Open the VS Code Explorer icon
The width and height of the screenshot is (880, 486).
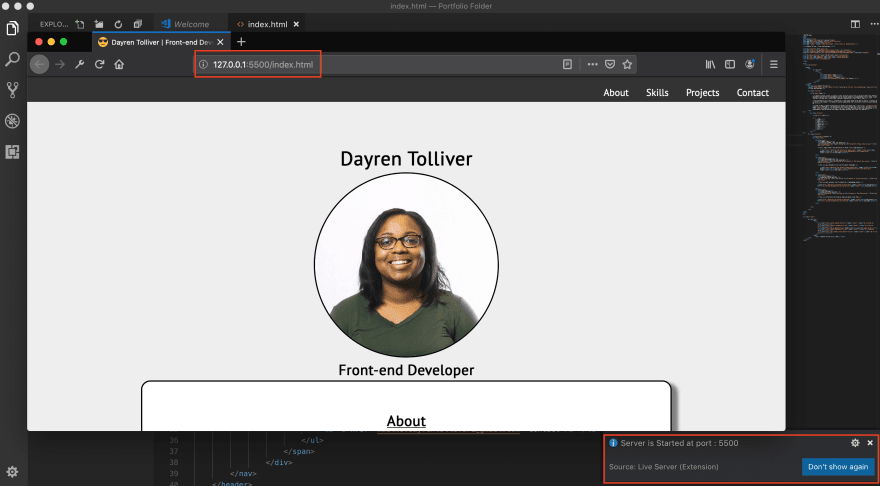click(x=12, y=28)
